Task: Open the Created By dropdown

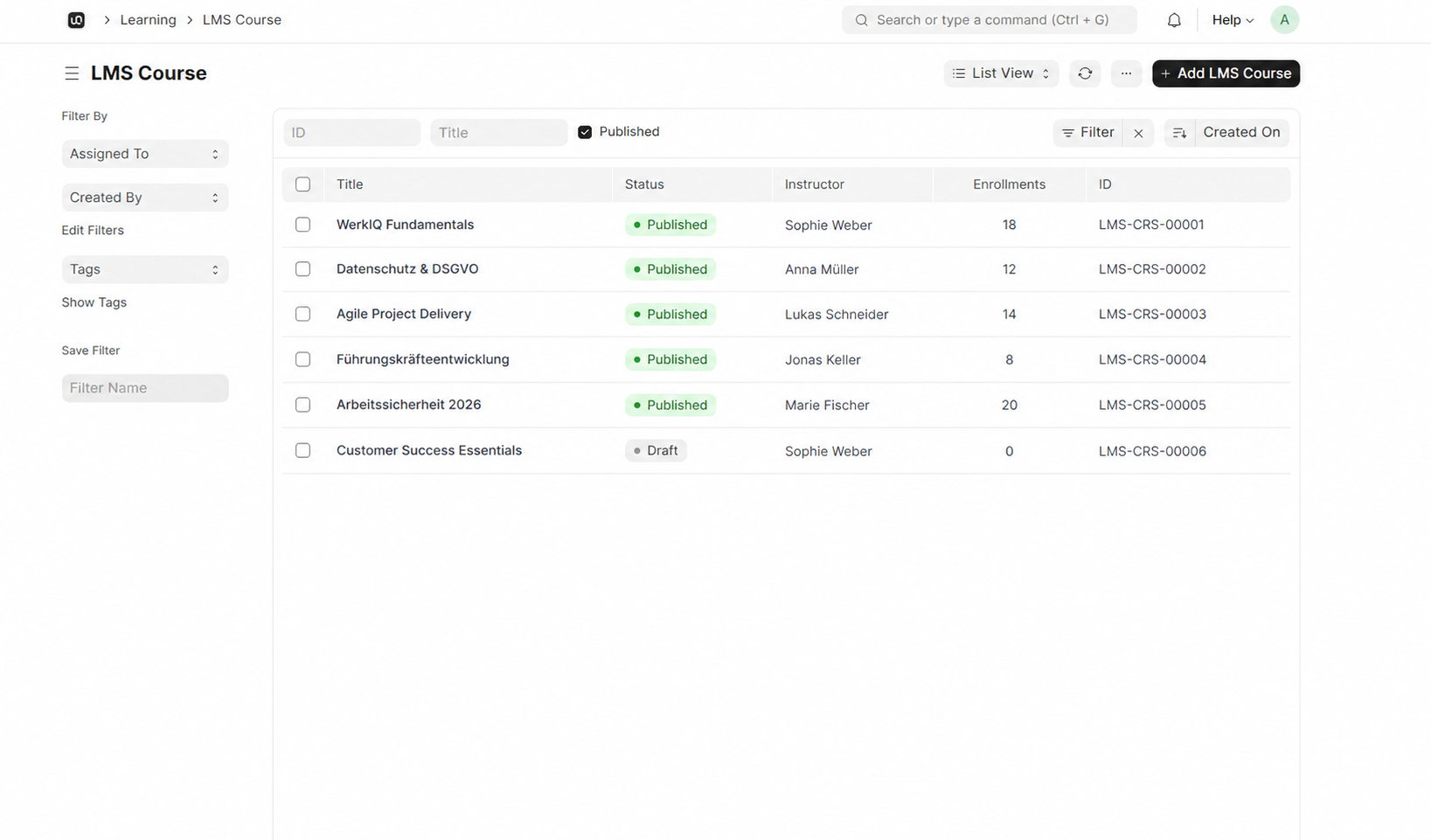Action: click(x=145, y=198)
